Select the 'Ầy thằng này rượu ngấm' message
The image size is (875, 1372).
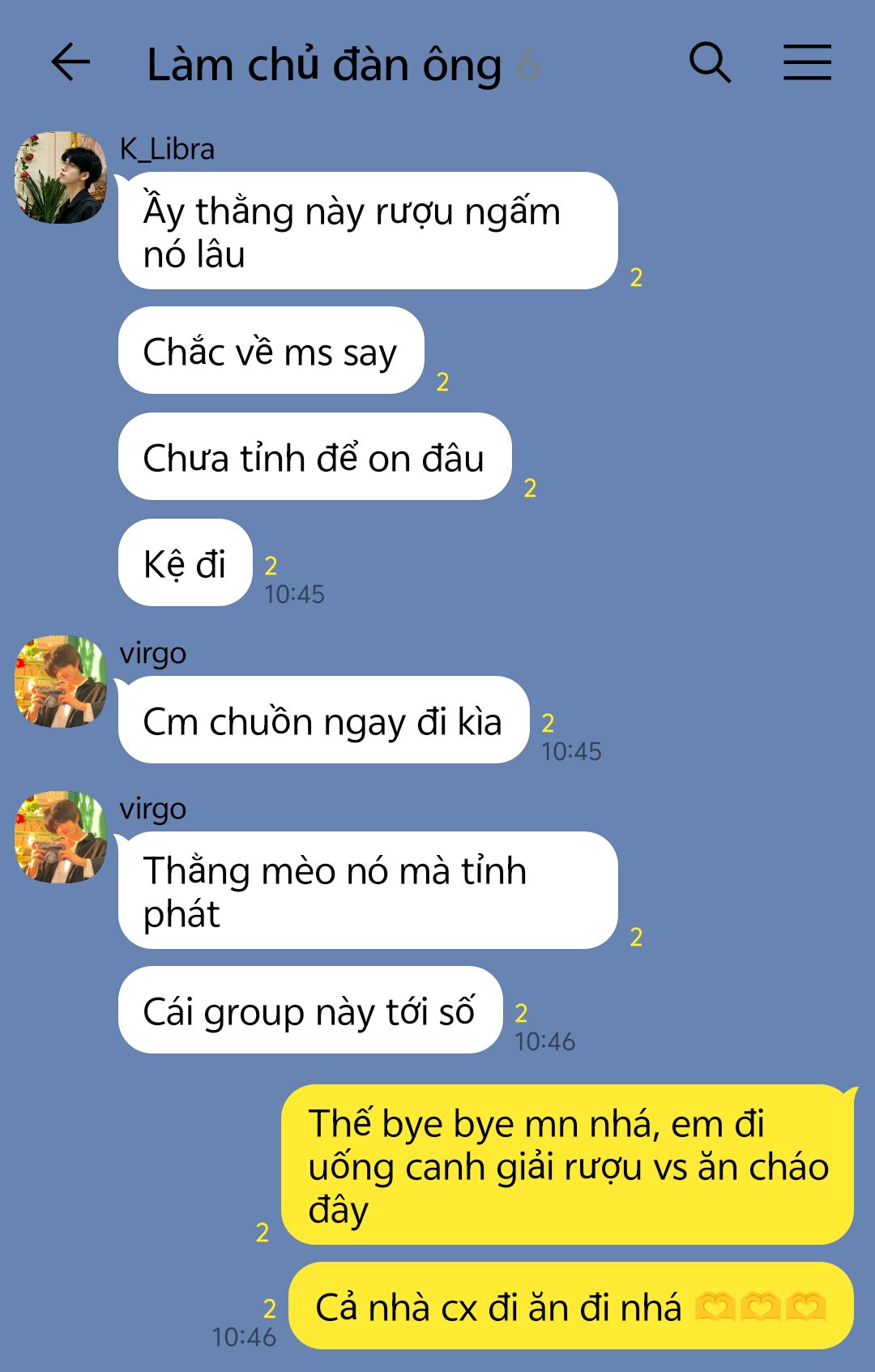click(x=368, y=231)
